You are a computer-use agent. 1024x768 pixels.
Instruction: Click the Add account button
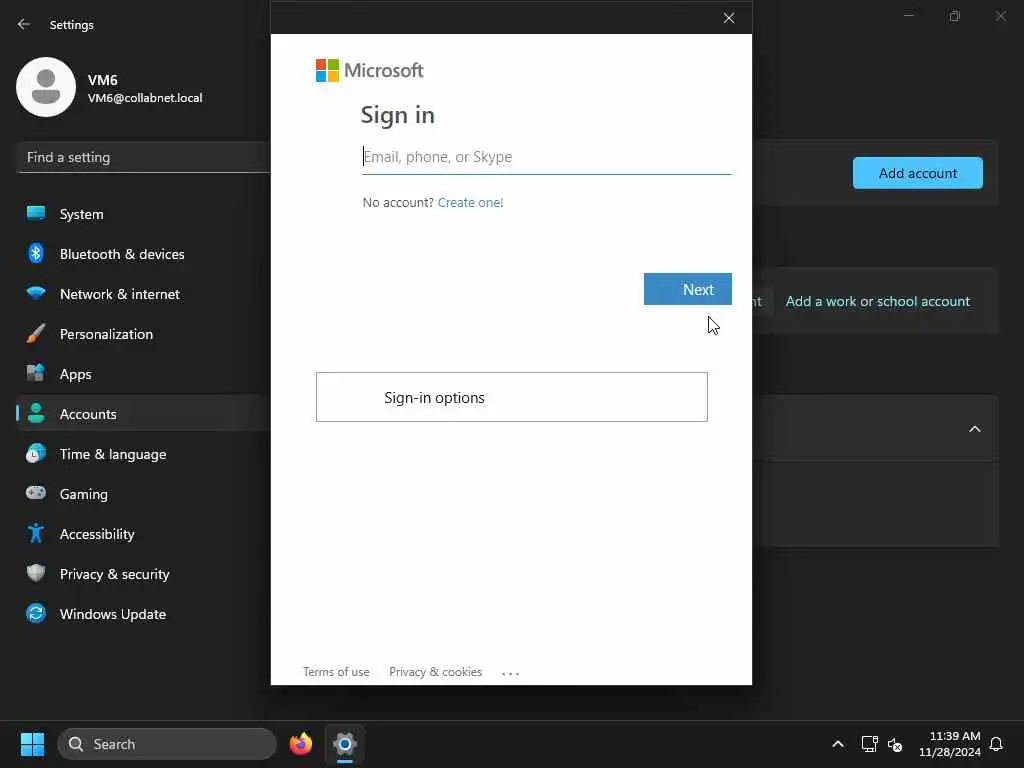coord(918,173)
